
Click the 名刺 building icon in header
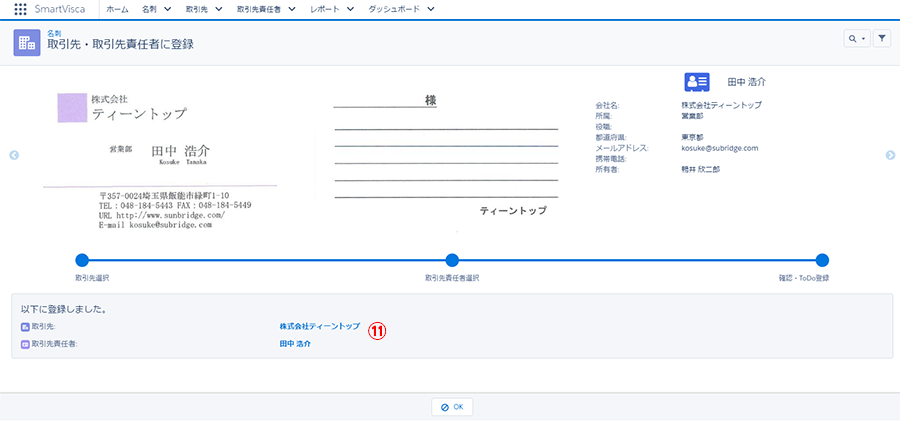tap(27, 43)
